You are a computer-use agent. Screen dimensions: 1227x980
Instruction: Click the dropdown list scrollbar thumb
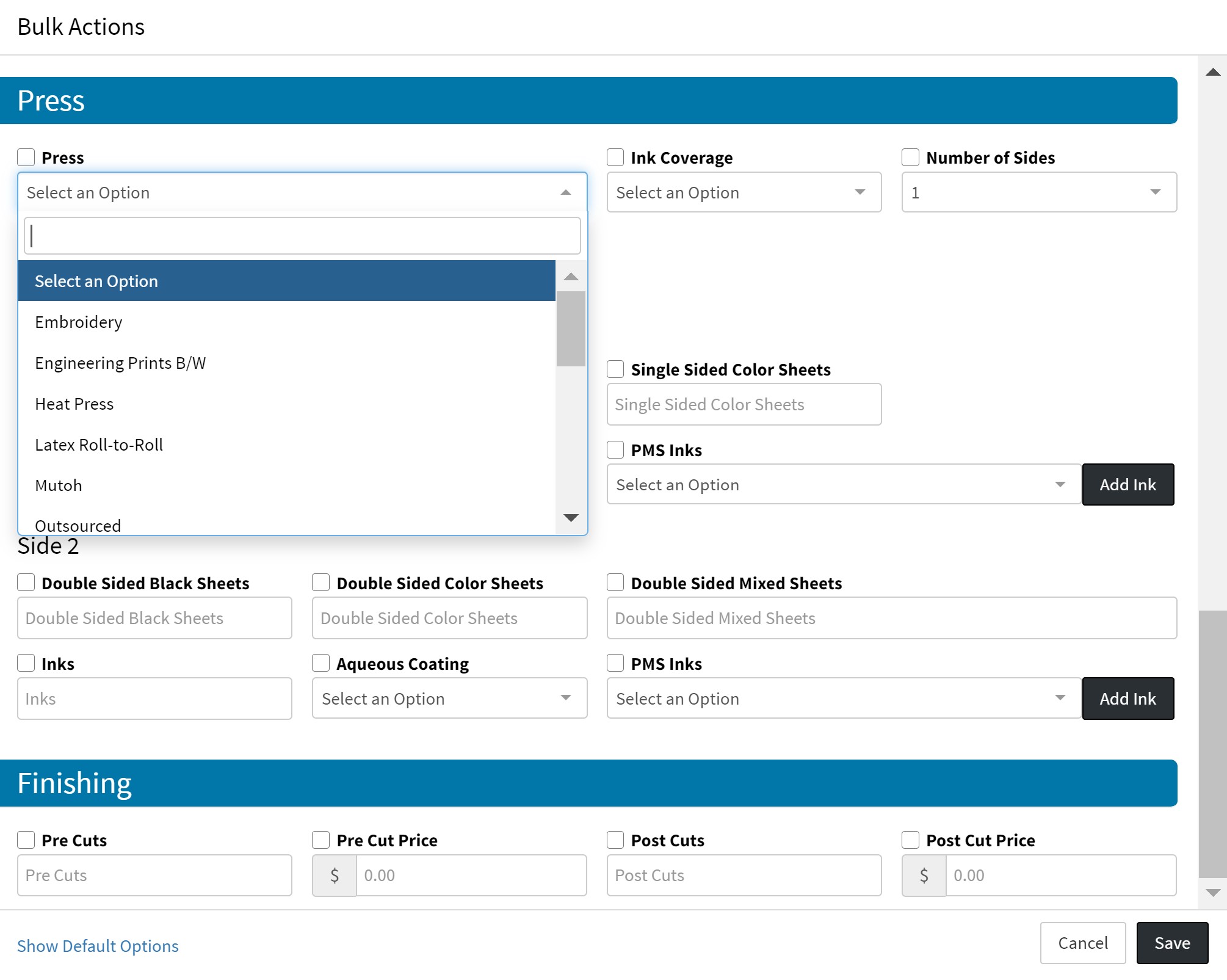[571, 328]
